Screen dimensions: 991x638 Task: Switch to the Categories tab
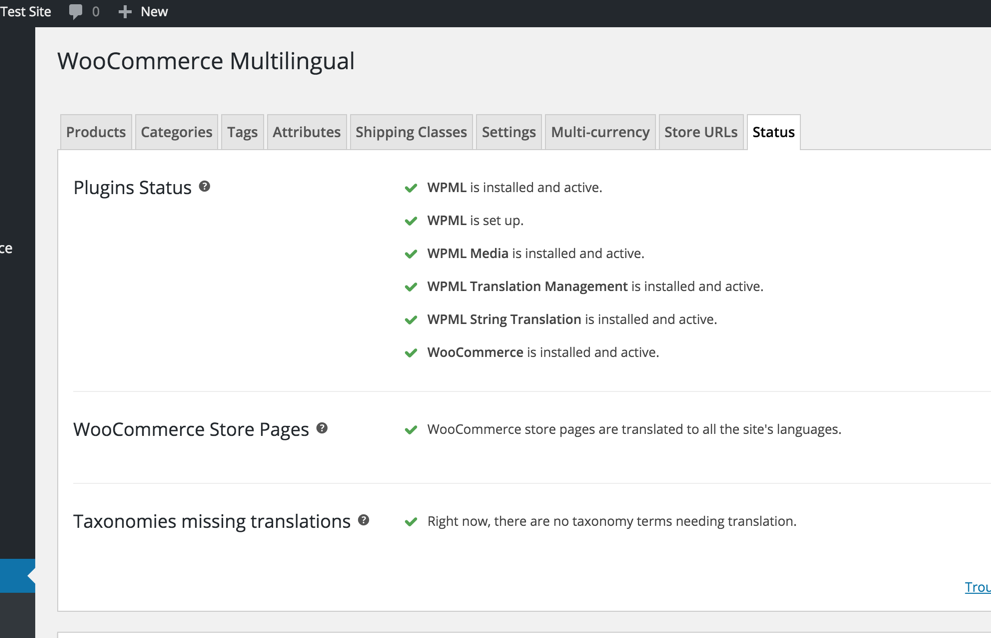point(176,132)
